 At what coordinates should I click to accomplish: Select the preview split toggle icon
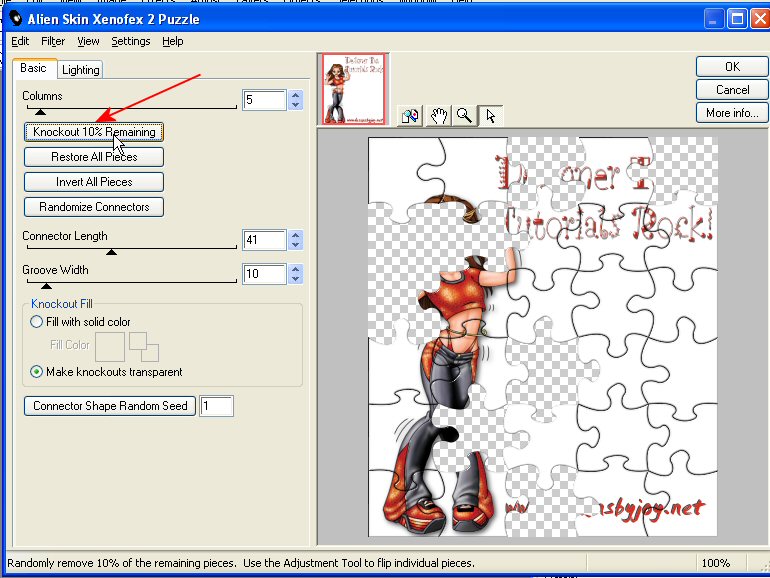click(x=410, y=116)
